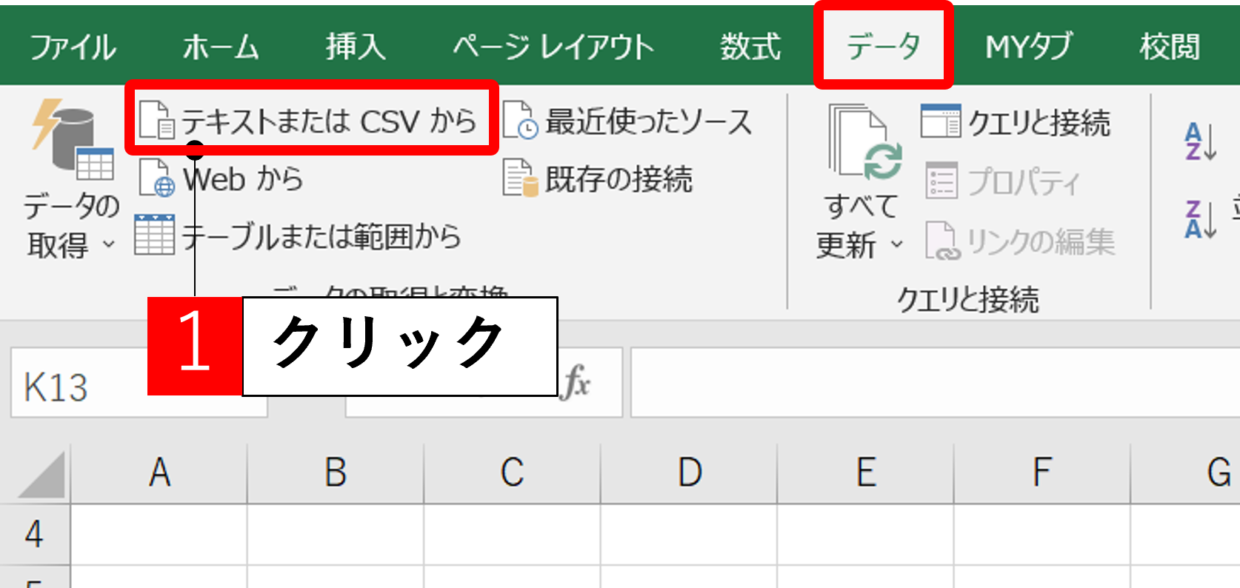Select the データ ribbon tab
1240x588 pixels.
(883, 47)
